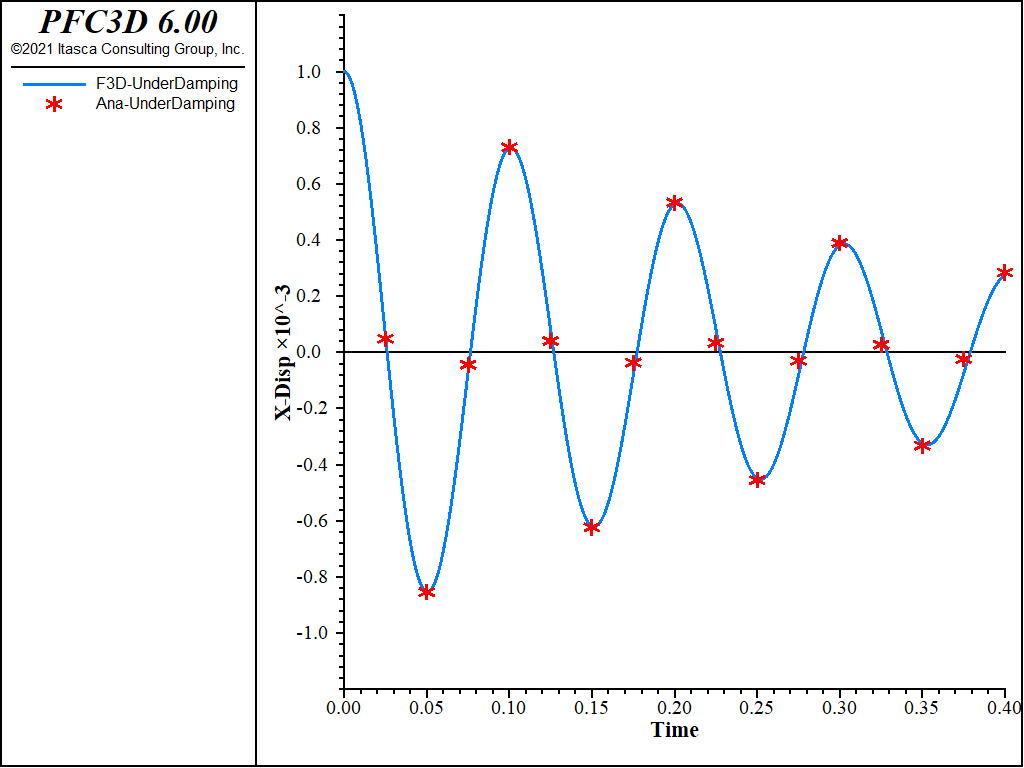
Task: Select the F3D-UnderDamping legend entry
Action: [x=130, y=84]
